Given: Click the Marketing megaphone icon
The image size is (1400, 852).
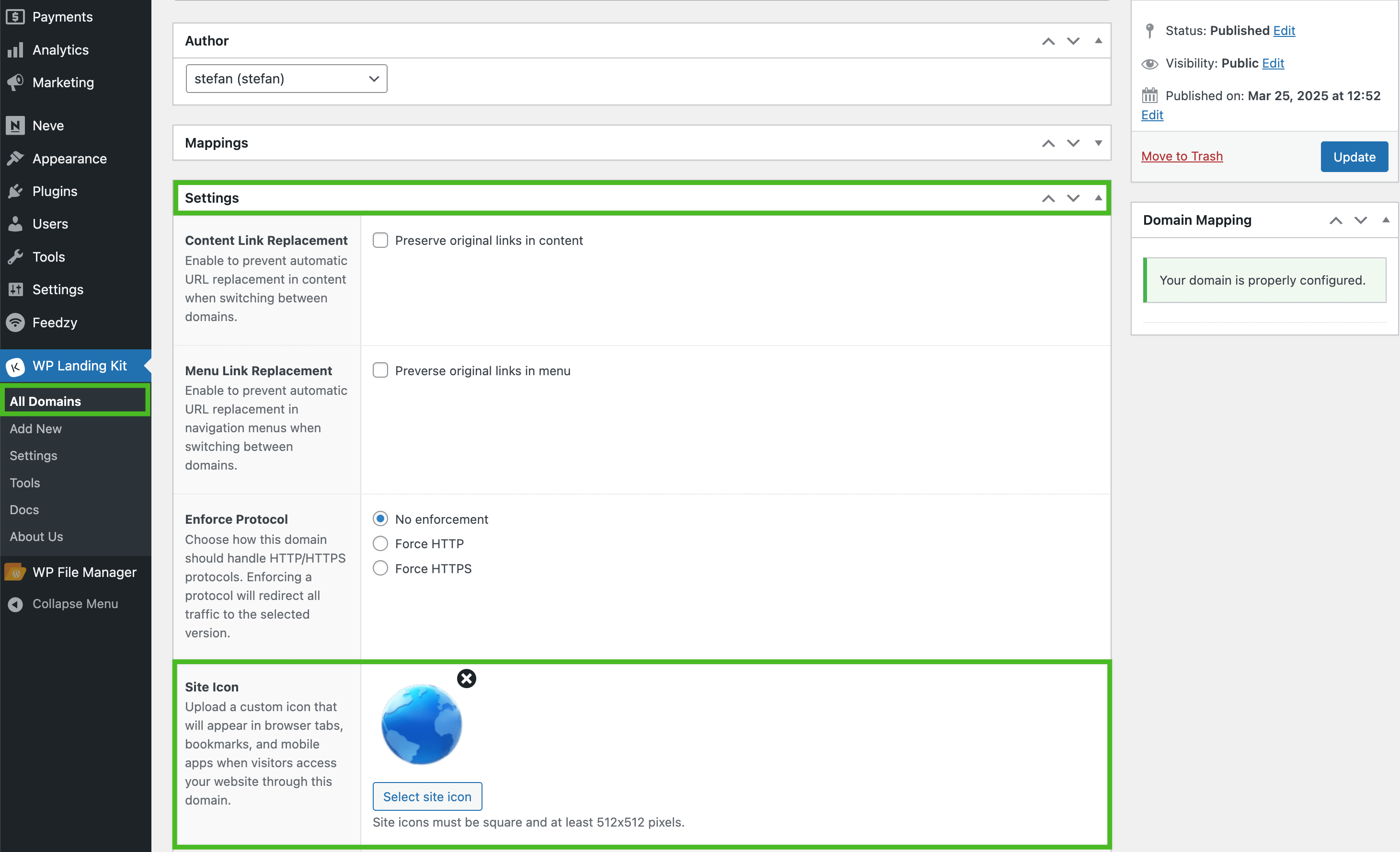Looking at the screenshot, I should point(15,82).
